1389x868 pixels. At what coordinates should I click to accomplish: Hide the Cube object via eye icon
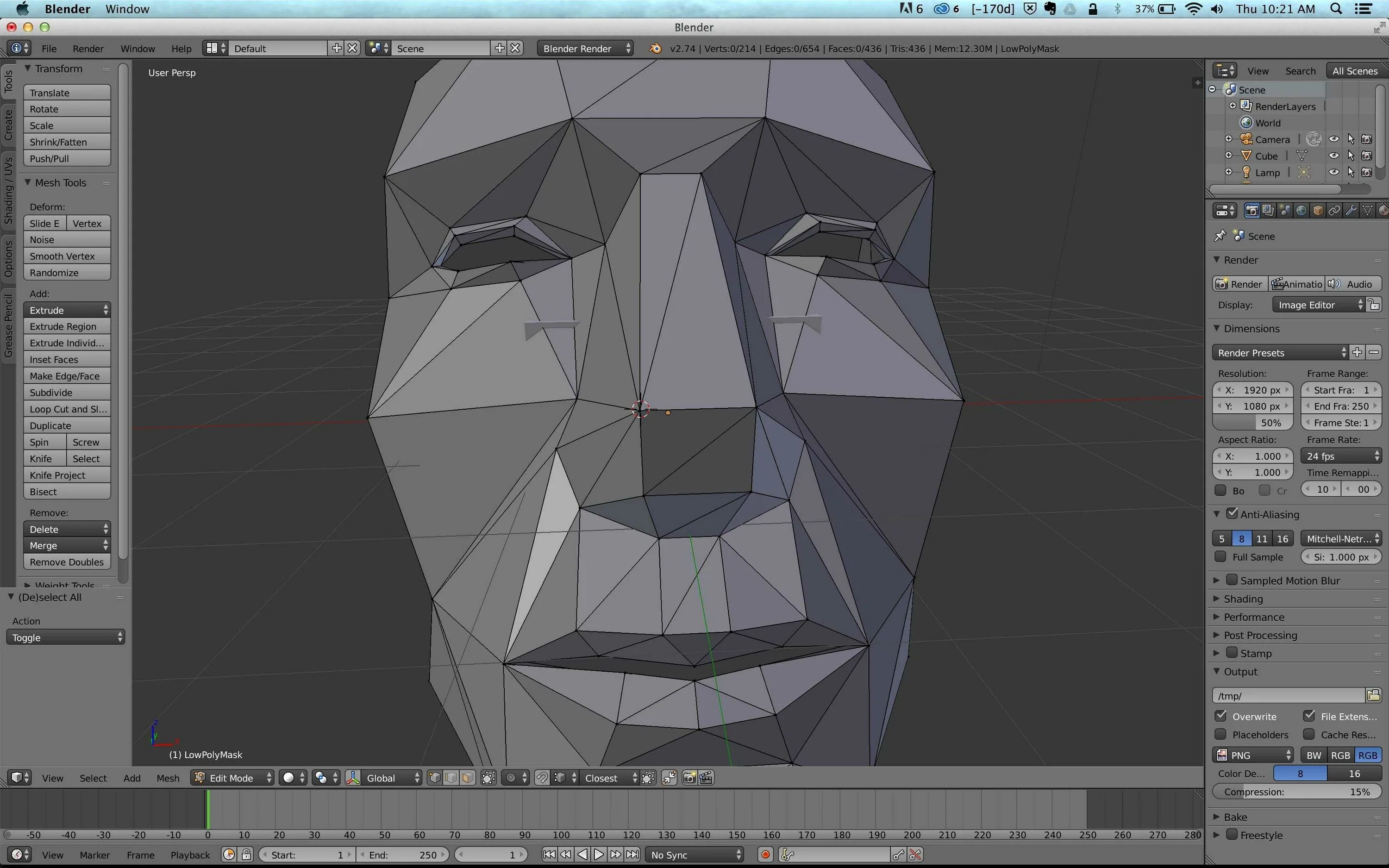tap(1334, 156)
